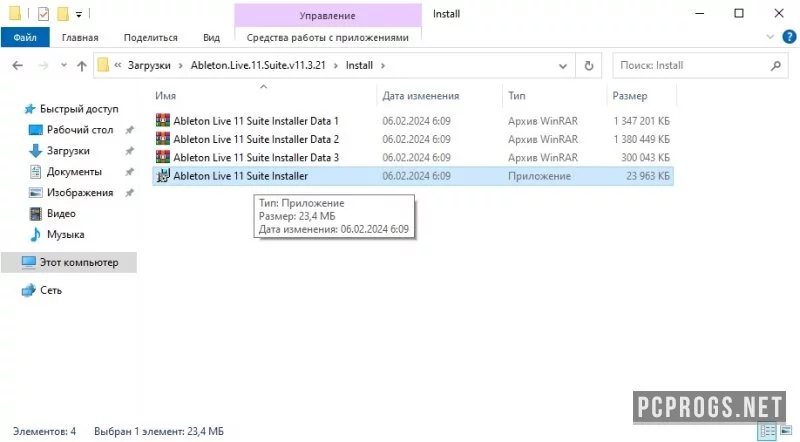Switch to large icons view
Viewport: 800px width, 442px height.
coord(786,431)
